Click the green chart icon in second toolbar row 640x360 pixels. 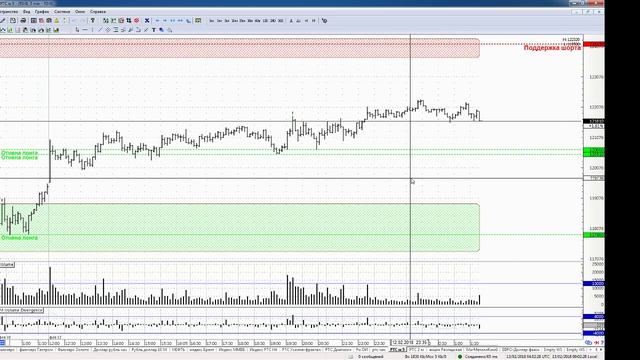pos(10,30)
